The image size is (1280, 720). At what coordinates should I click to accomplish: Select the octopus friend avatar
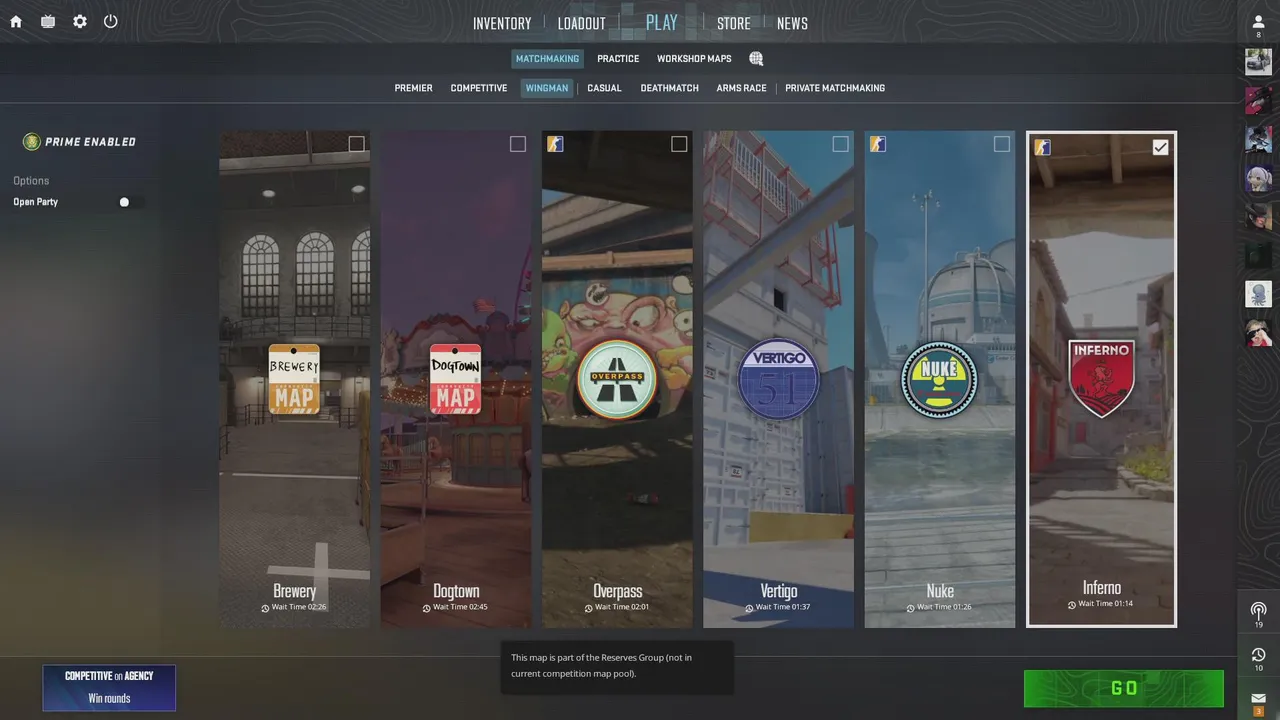1258,294
